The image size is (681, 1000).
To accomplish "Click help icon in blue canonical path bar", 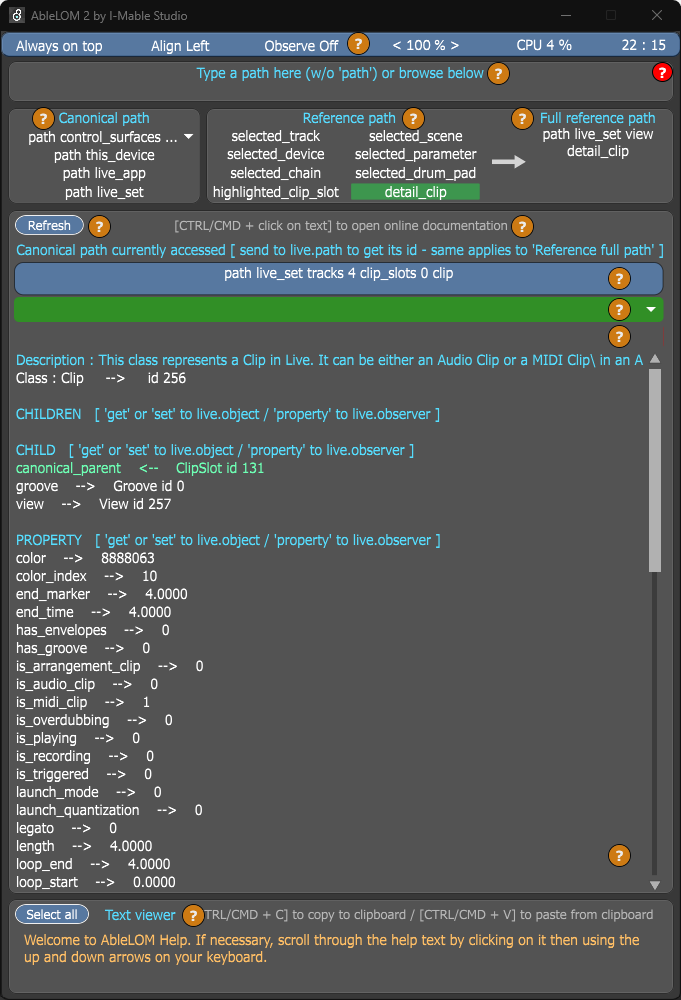I will coord(619,279).
